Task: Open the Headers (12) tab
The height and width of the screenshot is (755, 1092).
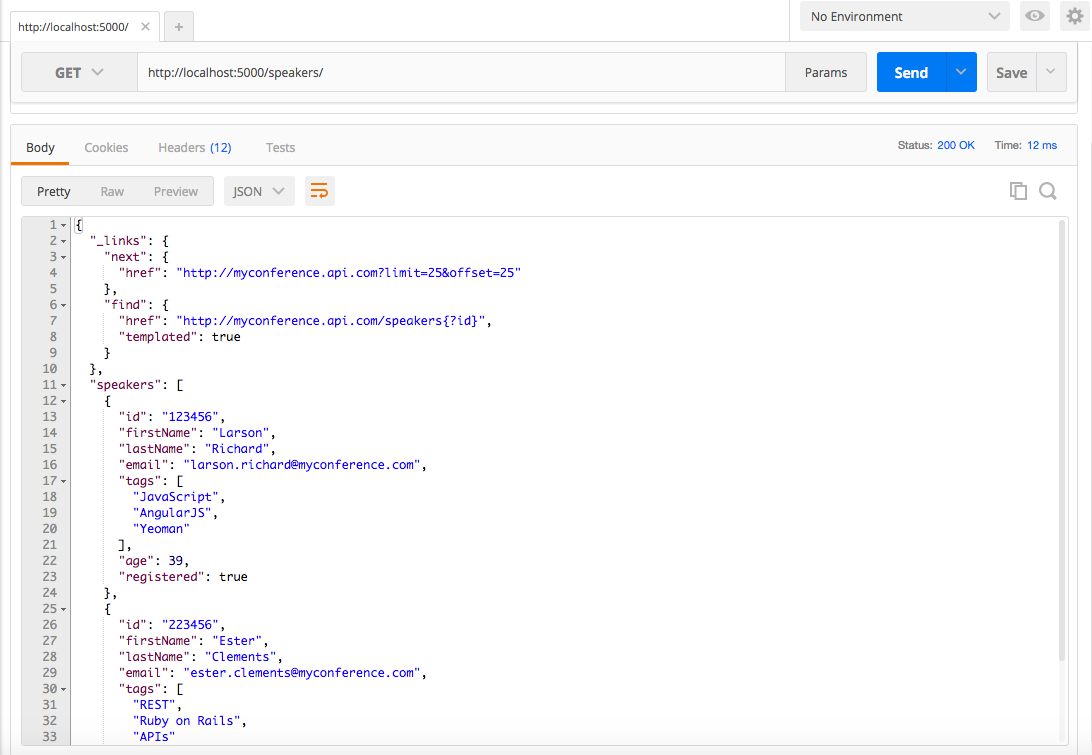Action: coord(194,147)
